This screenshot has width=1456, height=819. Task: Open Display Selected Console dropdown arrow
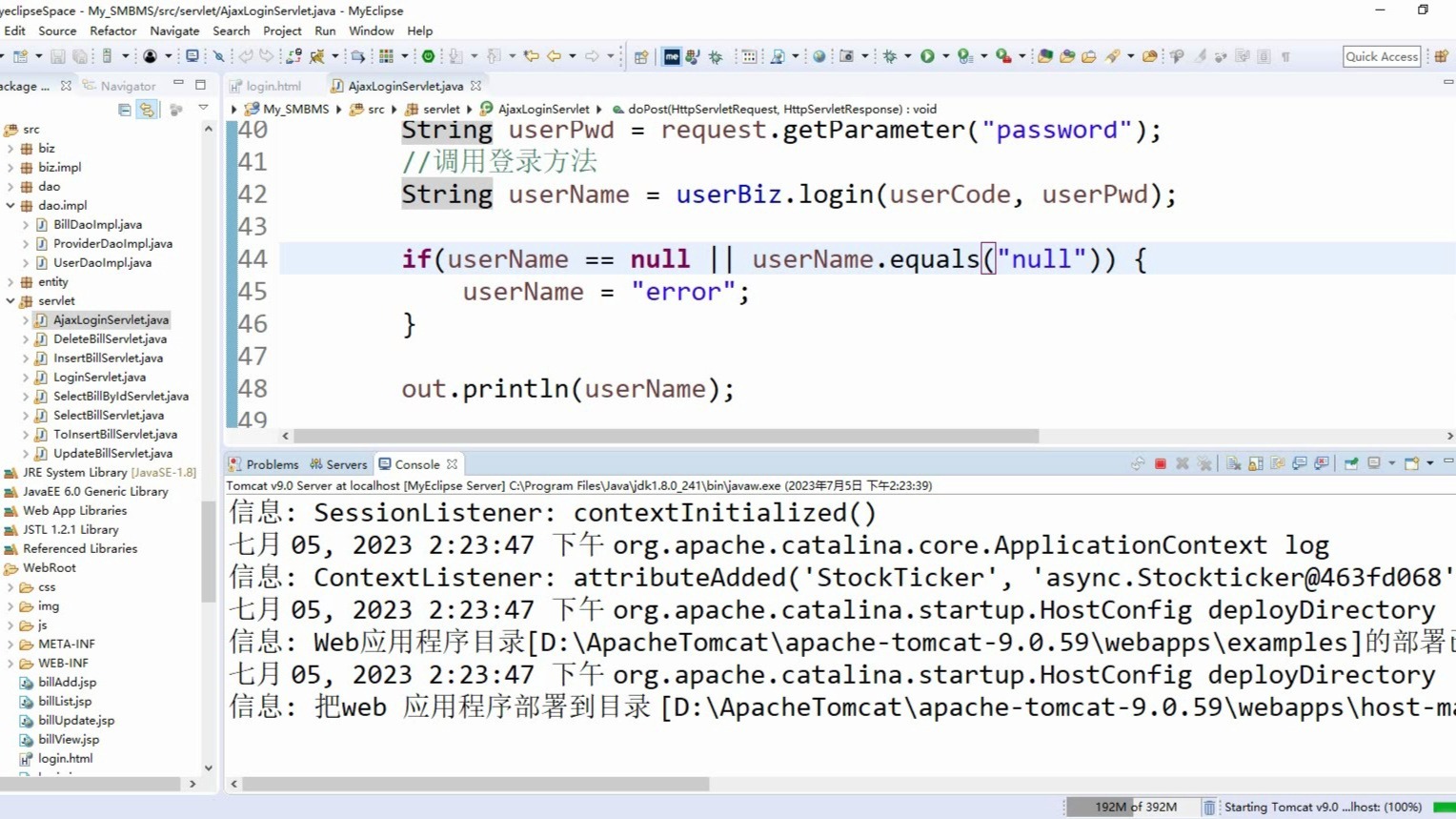point(1391,464)
